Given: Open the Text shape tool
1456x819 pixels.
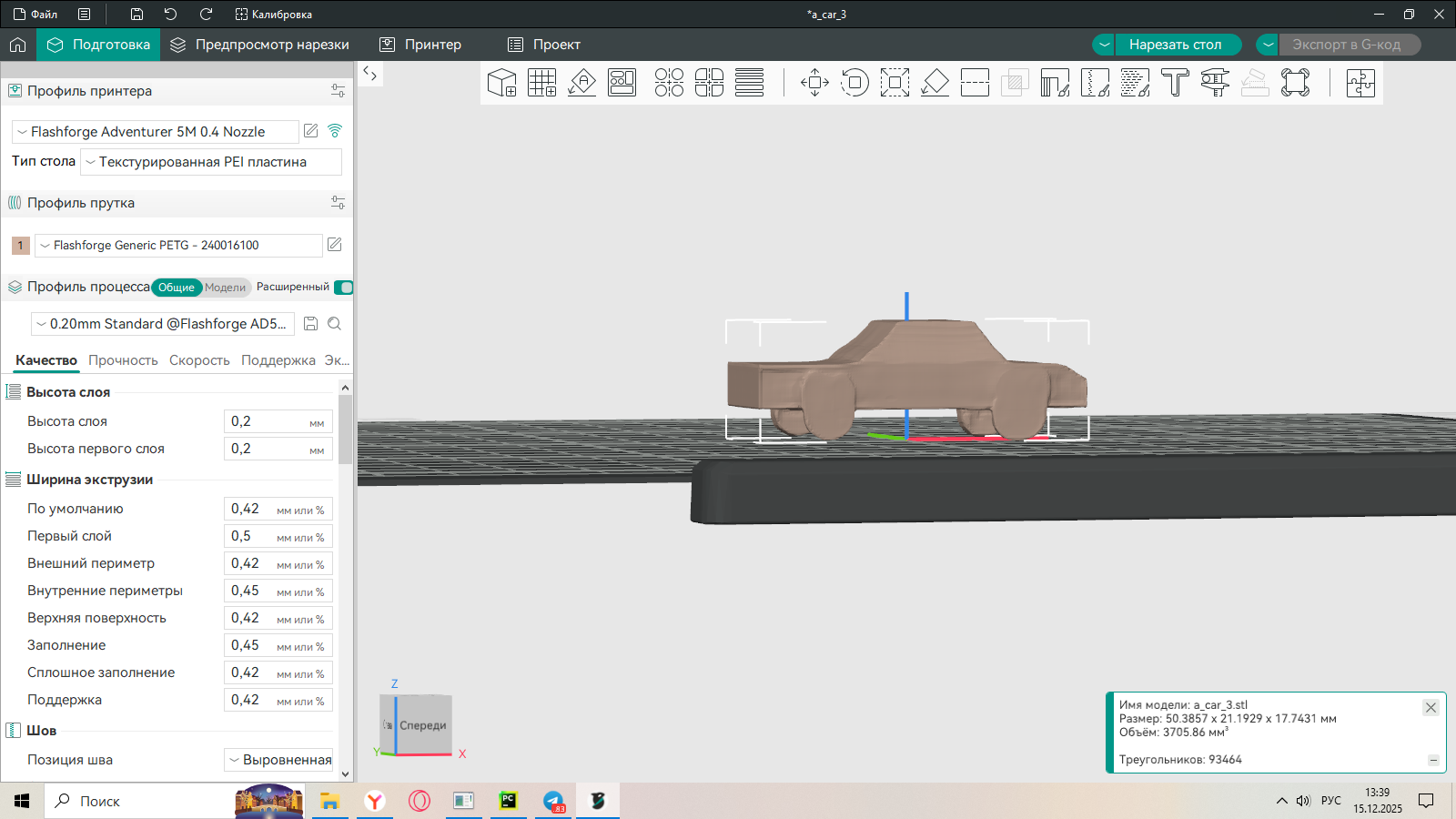Looking at the screenshot, I should click(1175, 83).
